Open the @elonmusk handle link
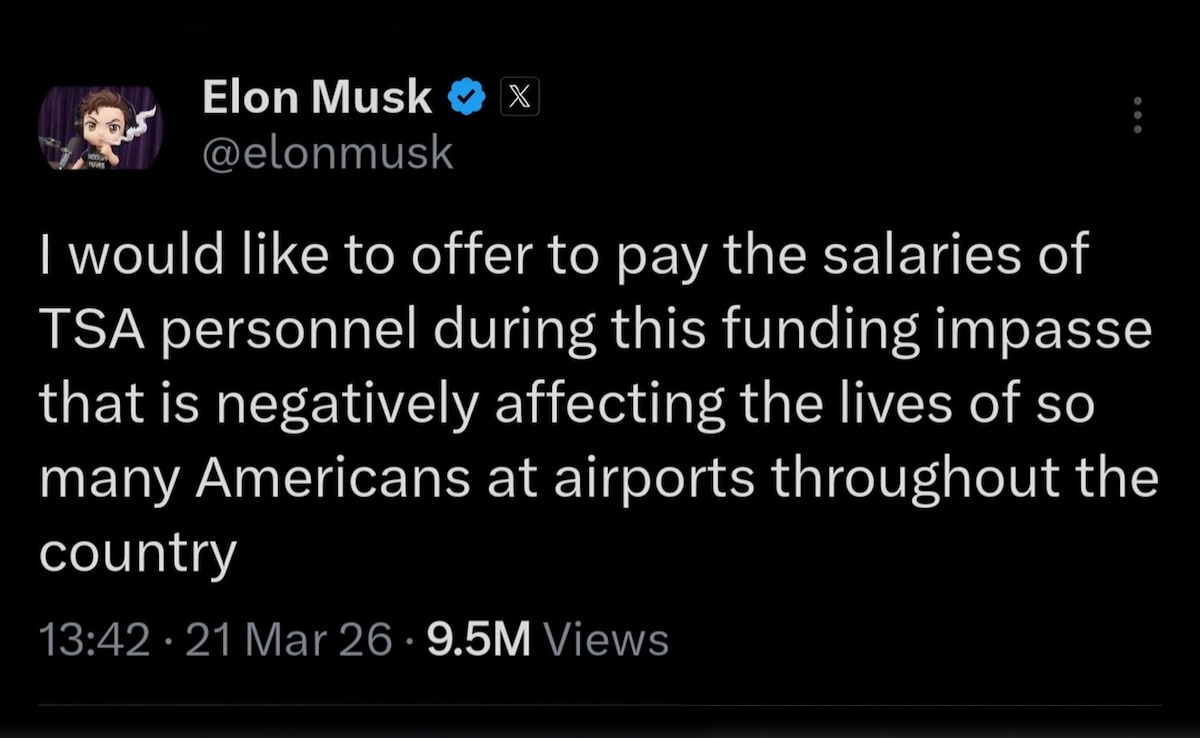 328,153
